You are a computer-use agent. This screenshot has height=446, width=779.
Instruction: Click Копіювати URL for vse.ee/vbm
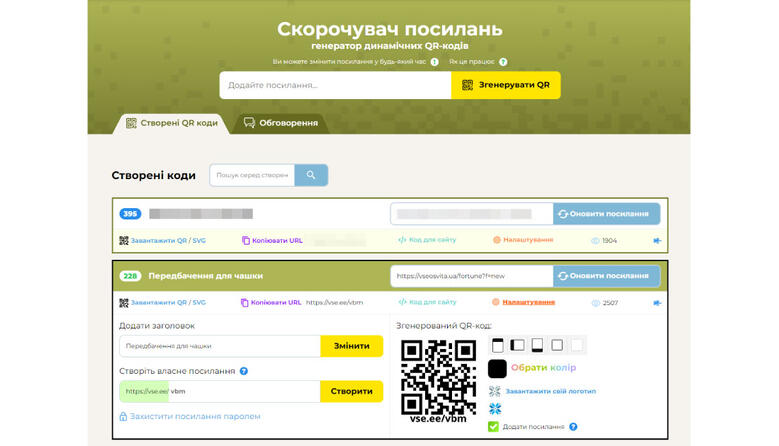pyautogui.click(x=276, y=302)
